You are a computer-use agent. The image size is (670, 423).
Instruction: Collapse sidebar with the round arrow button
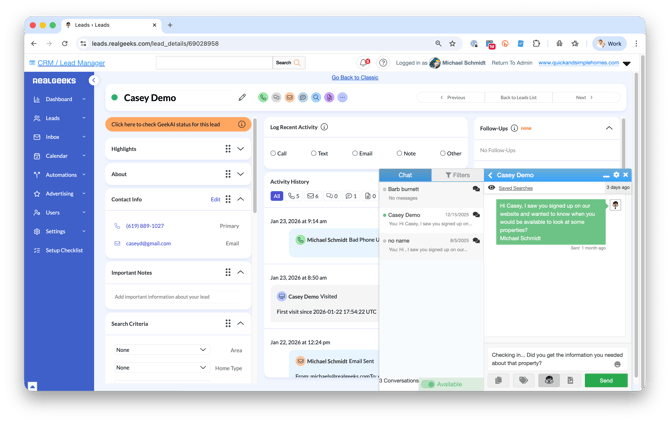pyautogui.click(x=94, y=80)
